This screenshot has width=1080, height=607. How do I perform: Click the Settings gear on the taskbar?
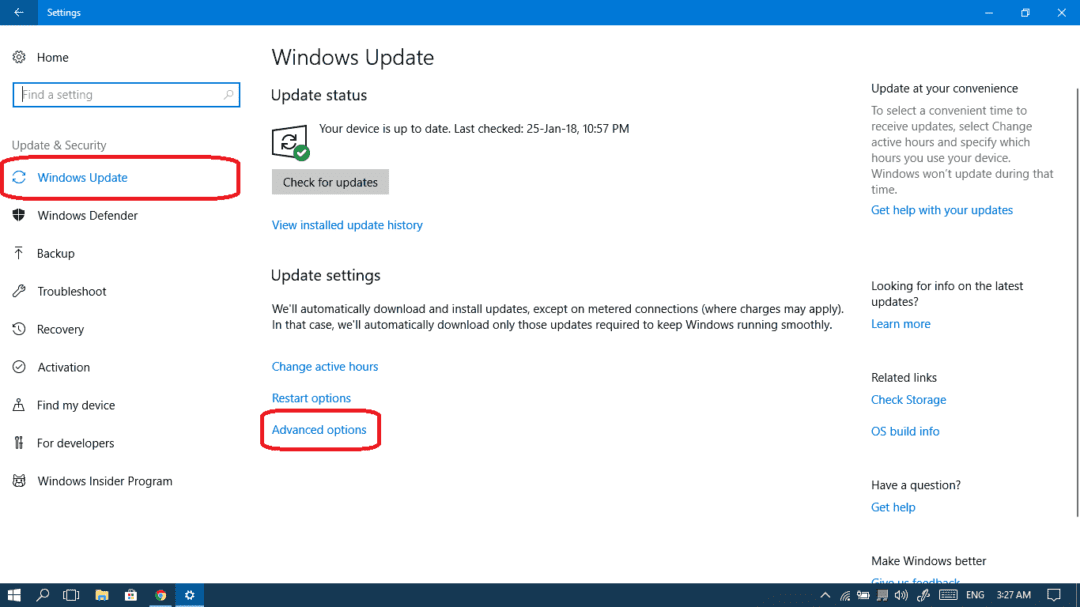click(189, 595)
